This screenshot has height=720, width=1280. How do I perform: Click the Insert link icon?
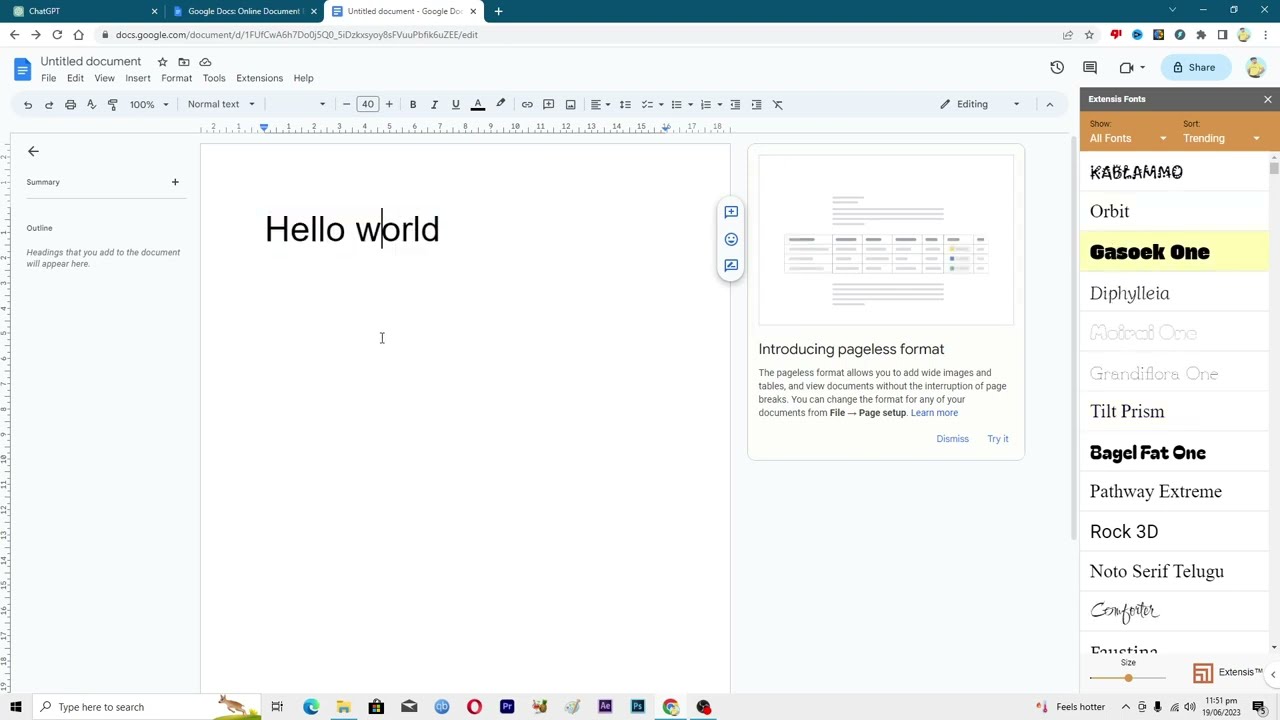[527, 104]
